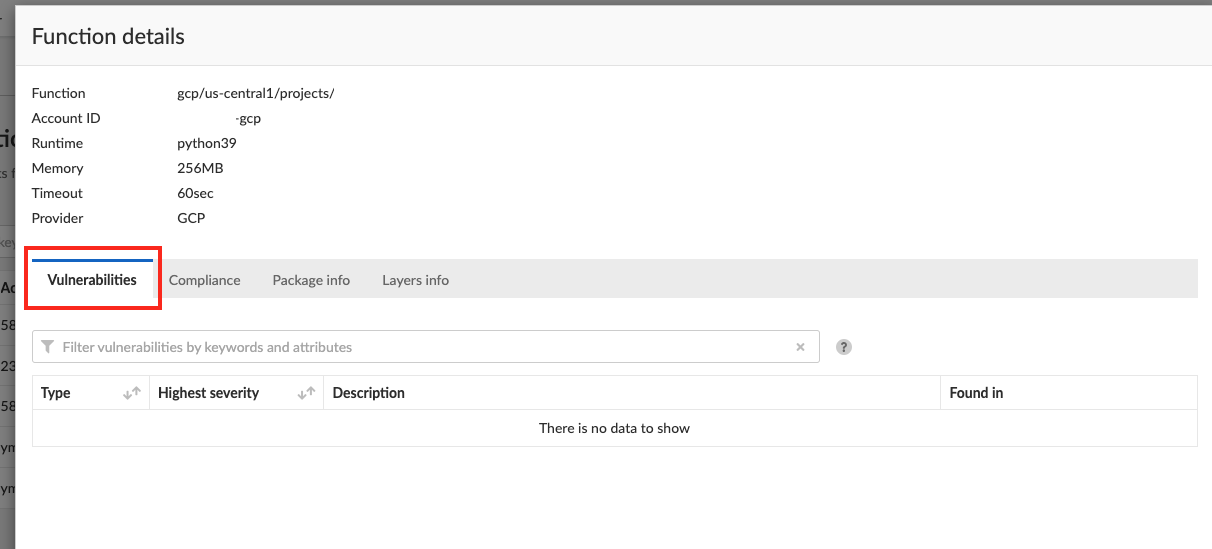Click the gcp/us-central1/projects/ function path
The height and width of the screenshot is (549, 1212).
tap(255, 93)
